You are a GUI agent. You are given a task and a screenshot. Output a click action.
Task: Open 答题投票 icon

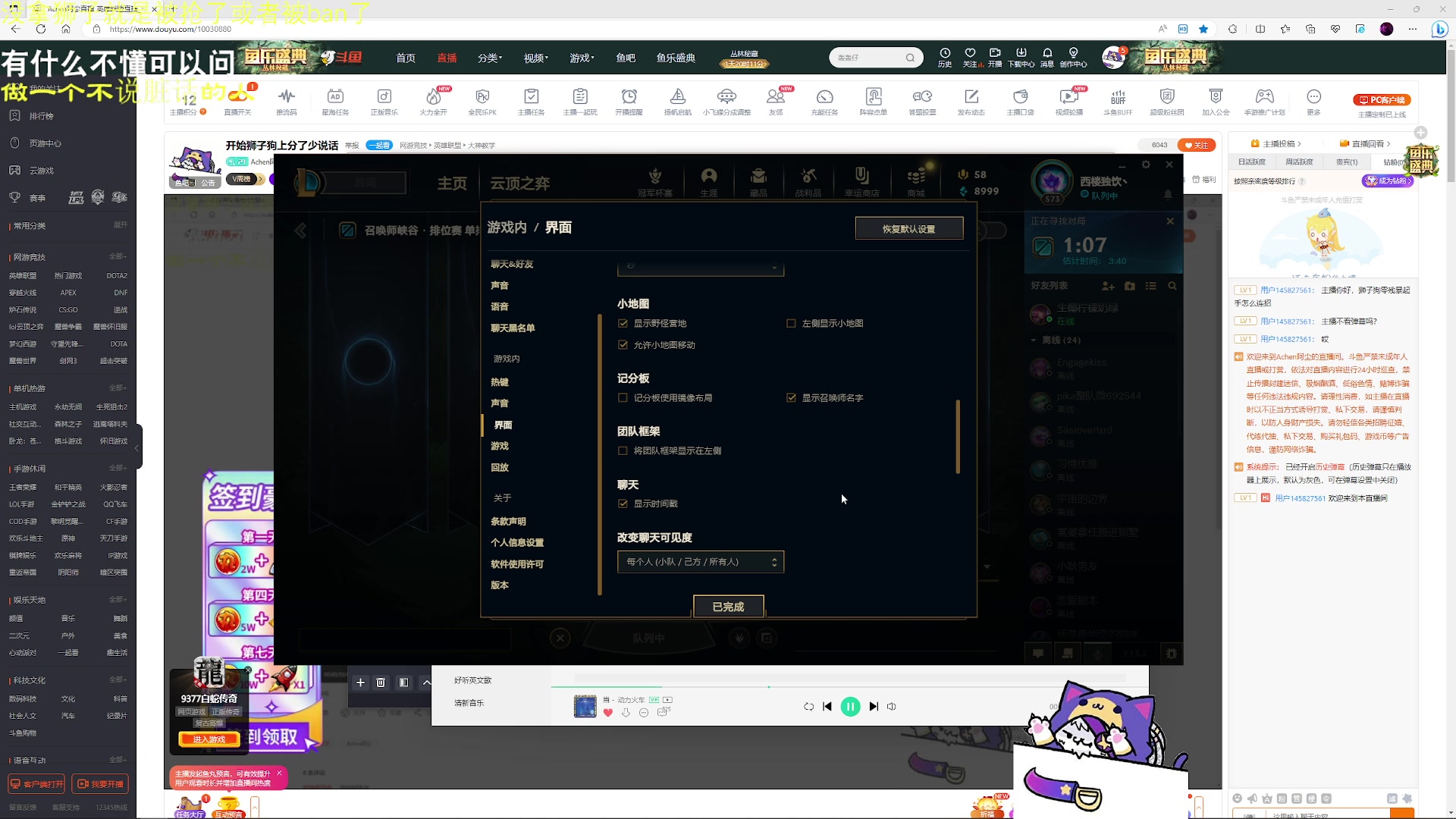point(922,101)
